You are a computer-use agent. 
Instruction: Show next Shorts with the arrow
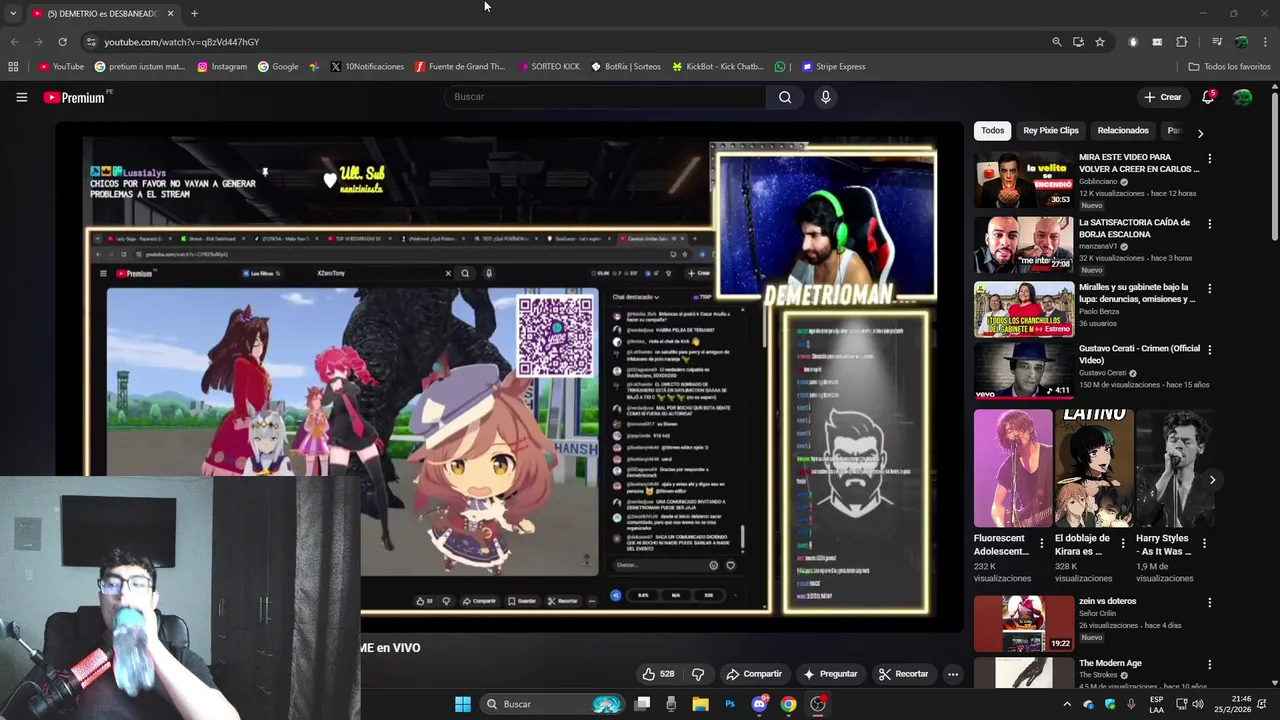click(1212, 480)
